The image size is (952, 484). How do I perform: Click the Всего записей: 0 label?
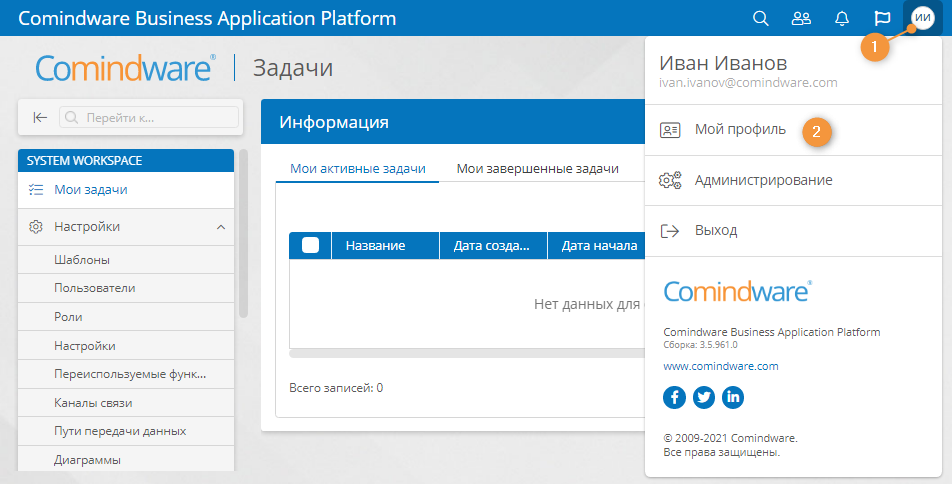click(x=336, y=388)
